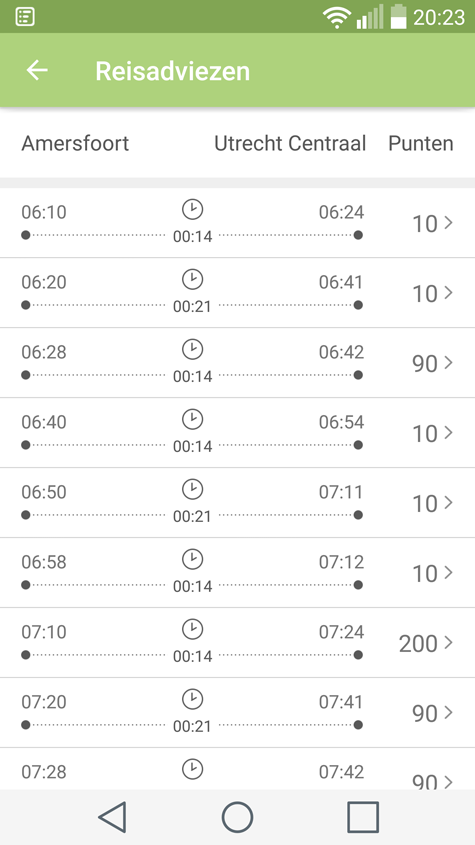The image size is (475, 845).
Task: Expand the 200 points trip chevron
Action: (448, 642)
